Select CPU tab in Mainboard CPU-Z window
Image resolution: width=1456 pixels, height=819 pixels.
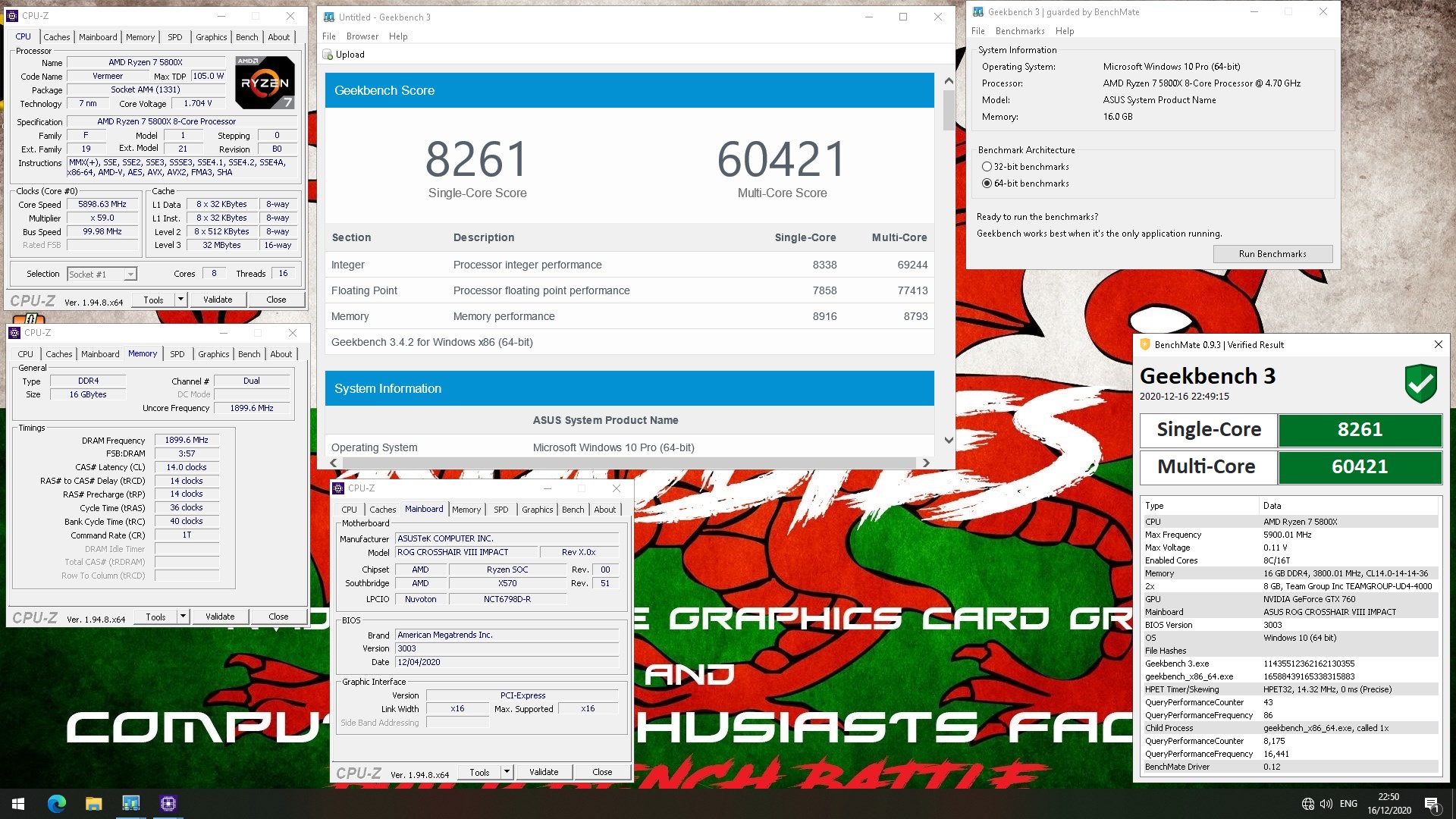point(349,509)
